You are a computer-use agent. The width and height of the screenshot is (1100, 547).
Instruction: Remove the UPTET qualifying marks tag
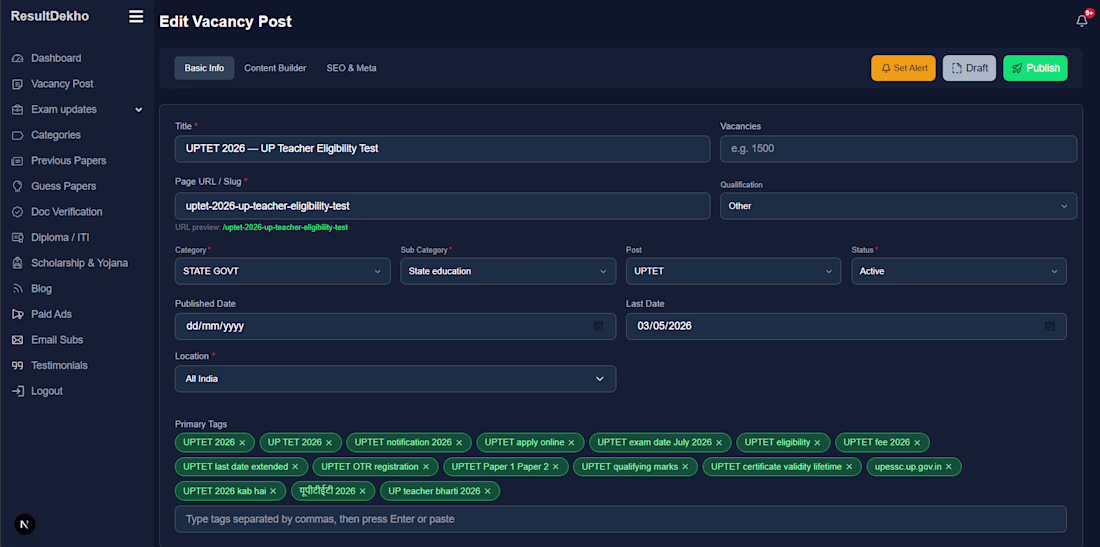point(685,466)
